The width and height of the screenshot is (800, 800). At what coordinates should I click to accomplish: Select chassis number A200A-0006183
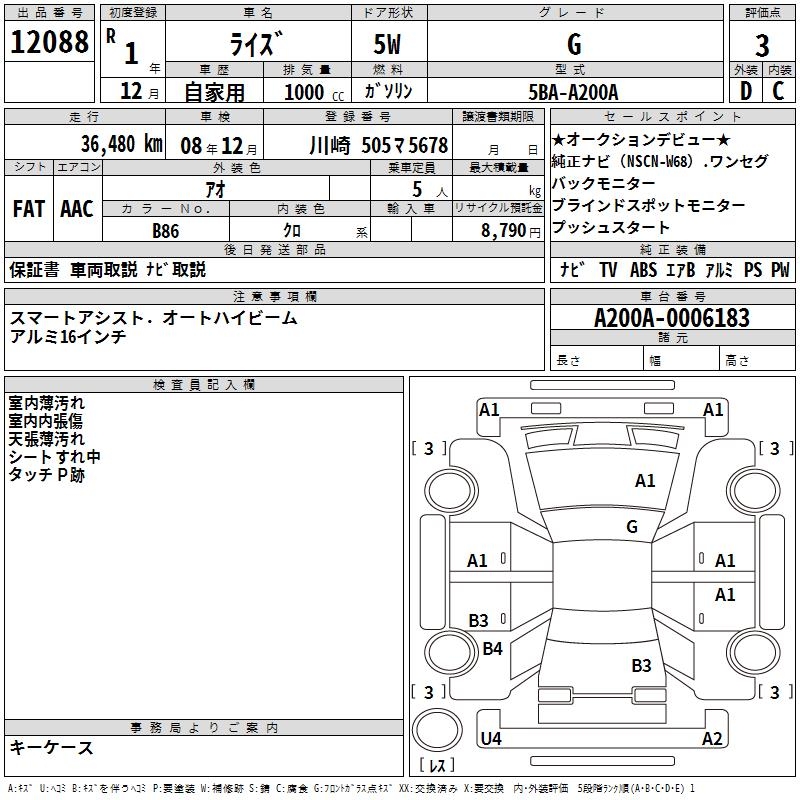(672, 318)
